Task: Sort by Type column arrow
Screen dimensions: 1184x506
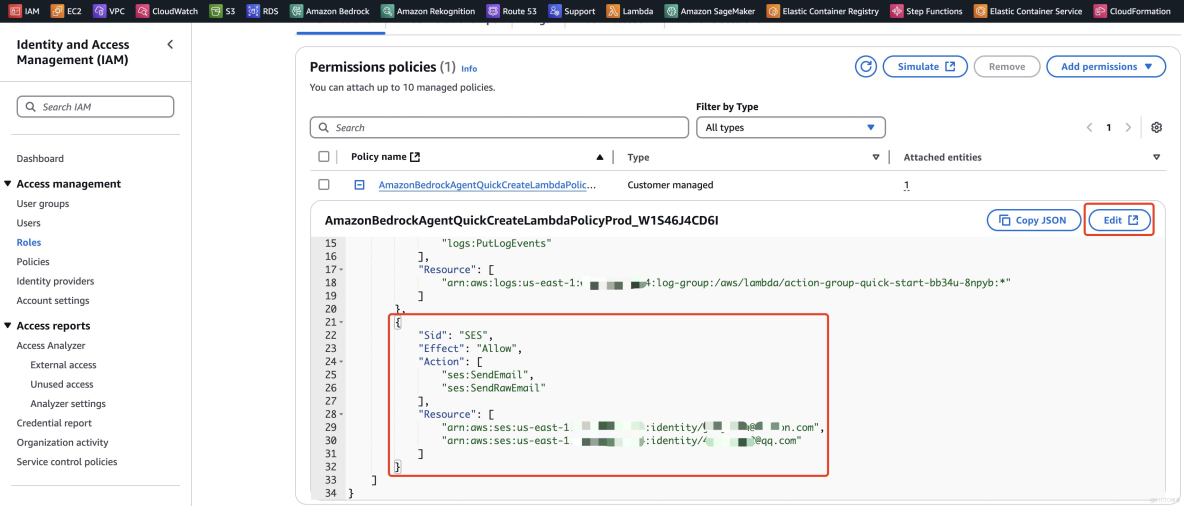Action: coord(876,157)
